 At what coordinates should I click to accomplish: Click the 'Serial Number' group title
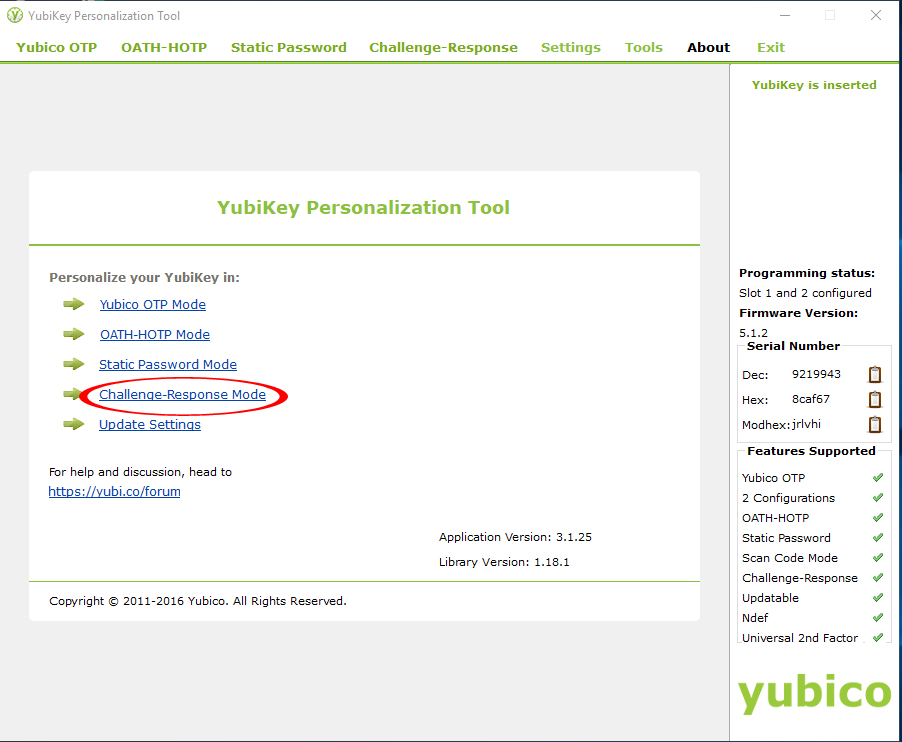click(793, 346)
